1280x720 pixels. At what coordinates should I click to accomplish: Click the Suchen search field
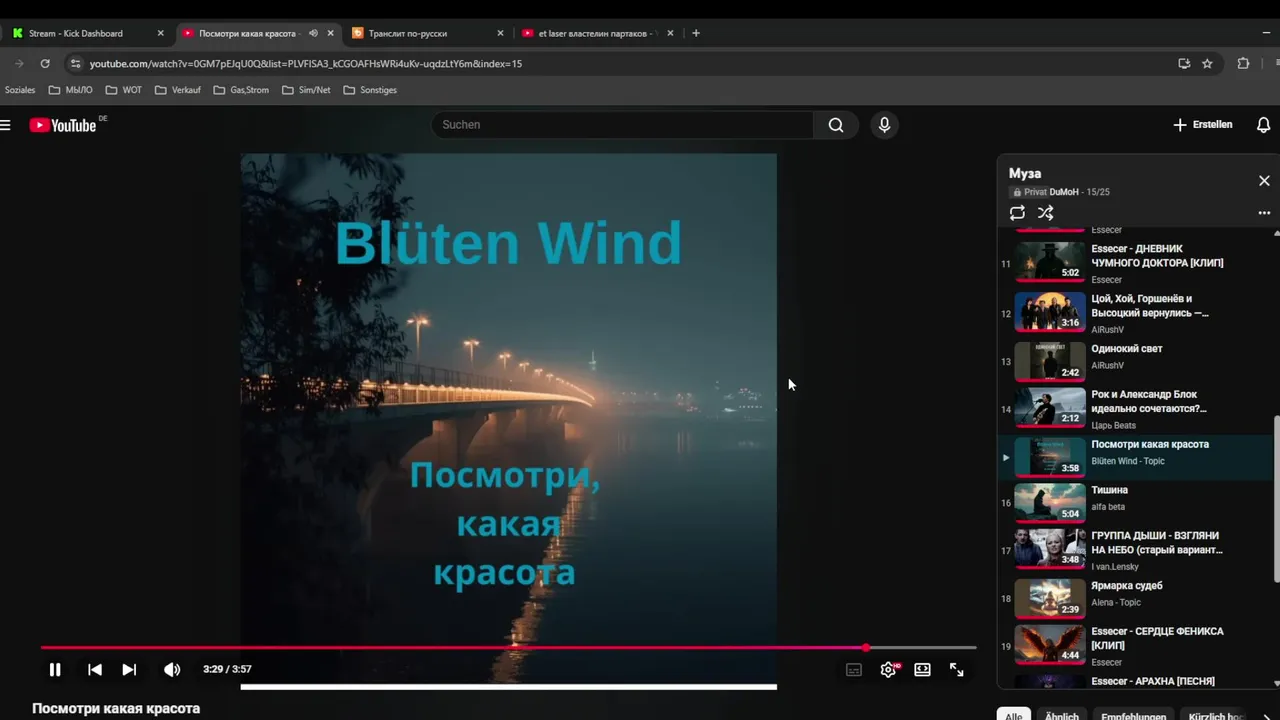(622, 125)
